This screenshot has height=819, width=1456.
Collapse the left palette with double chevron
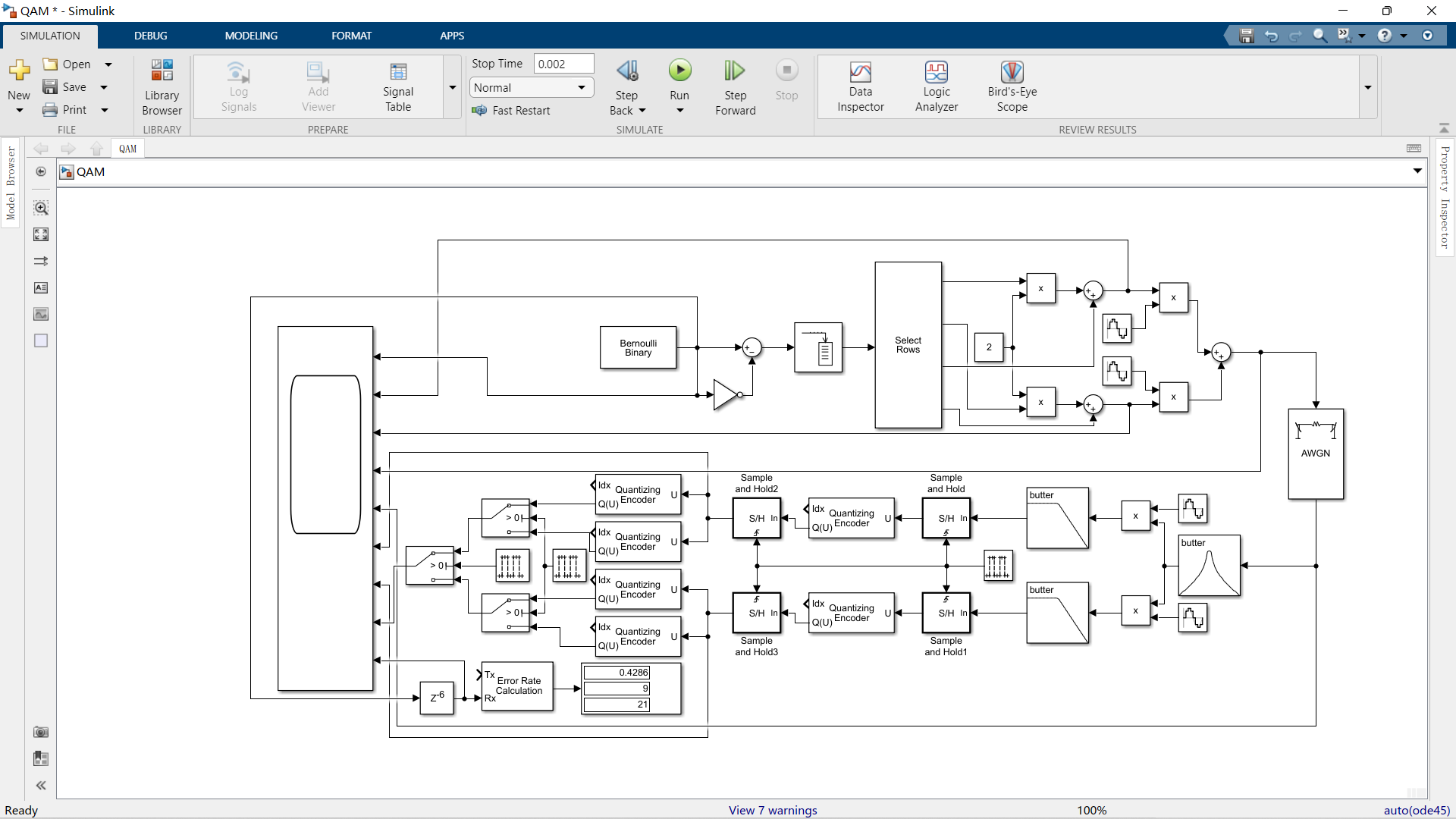(41, 786)
